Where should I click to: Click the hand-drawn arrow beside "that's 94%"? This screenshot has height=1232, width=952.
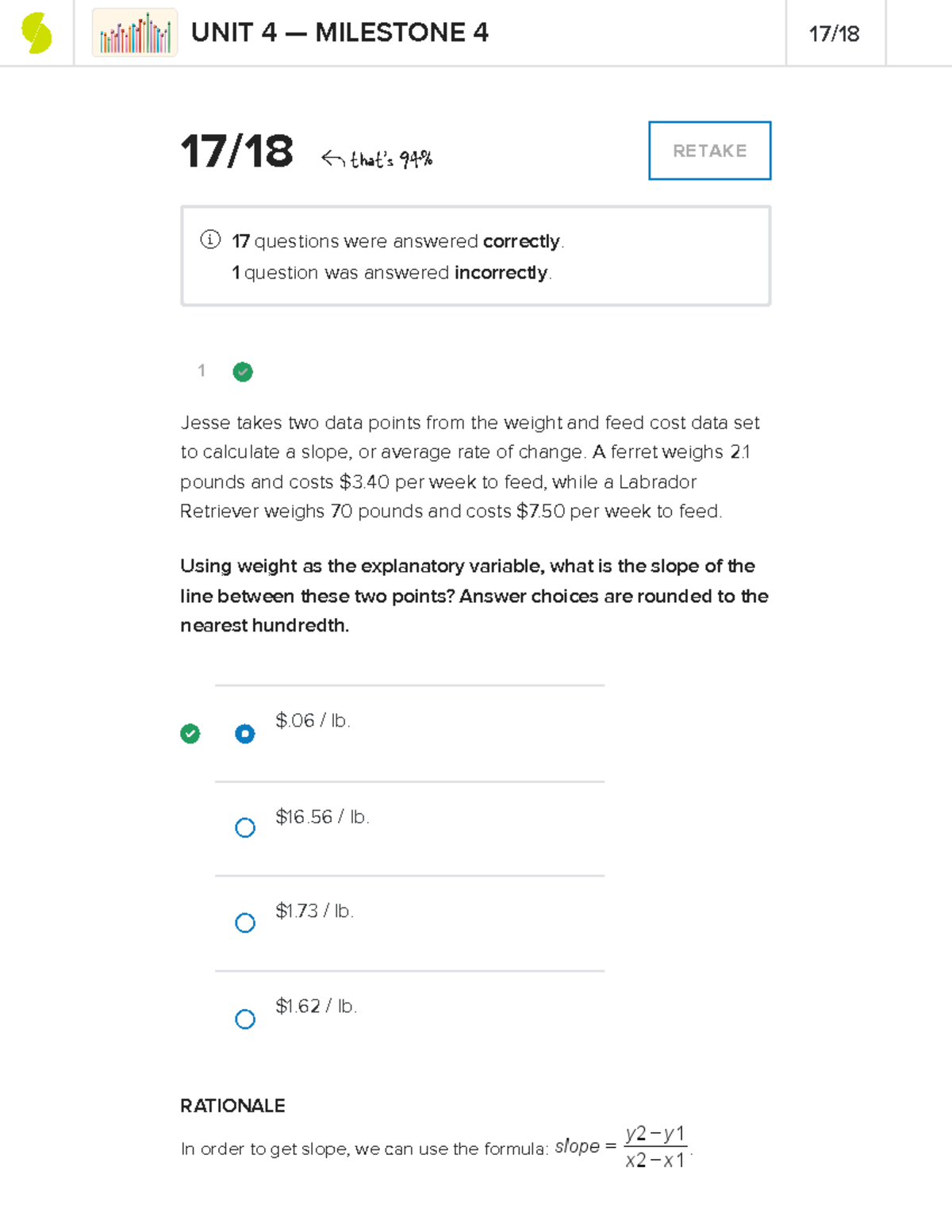pyautogui.click(x=332, y=159)
